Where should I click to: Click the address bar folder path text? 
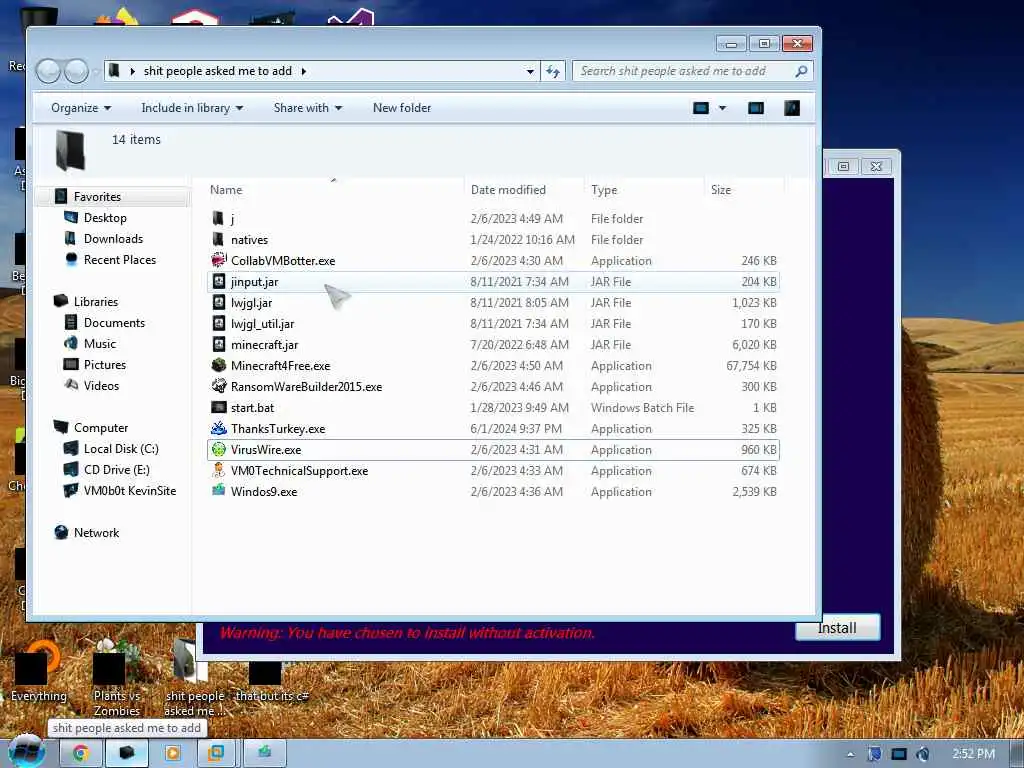(x=217, y=71)
